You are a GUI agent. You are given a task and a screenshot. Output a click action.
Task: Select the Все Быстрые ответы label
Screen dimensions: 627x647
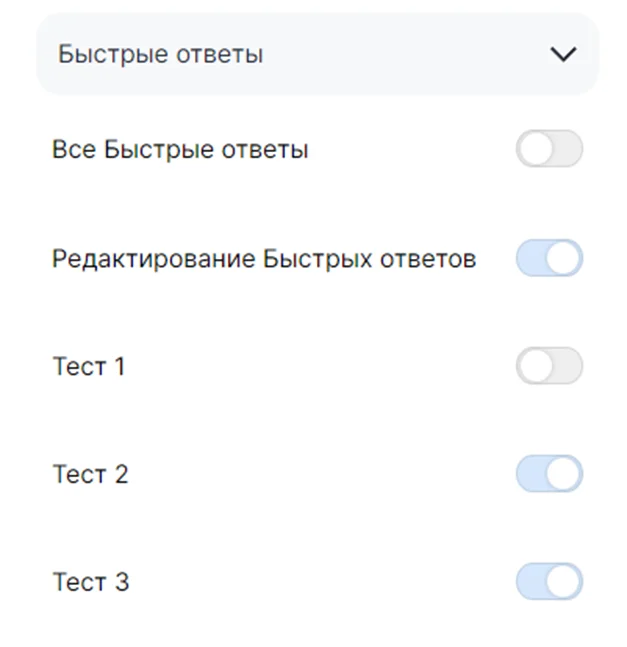180,150
